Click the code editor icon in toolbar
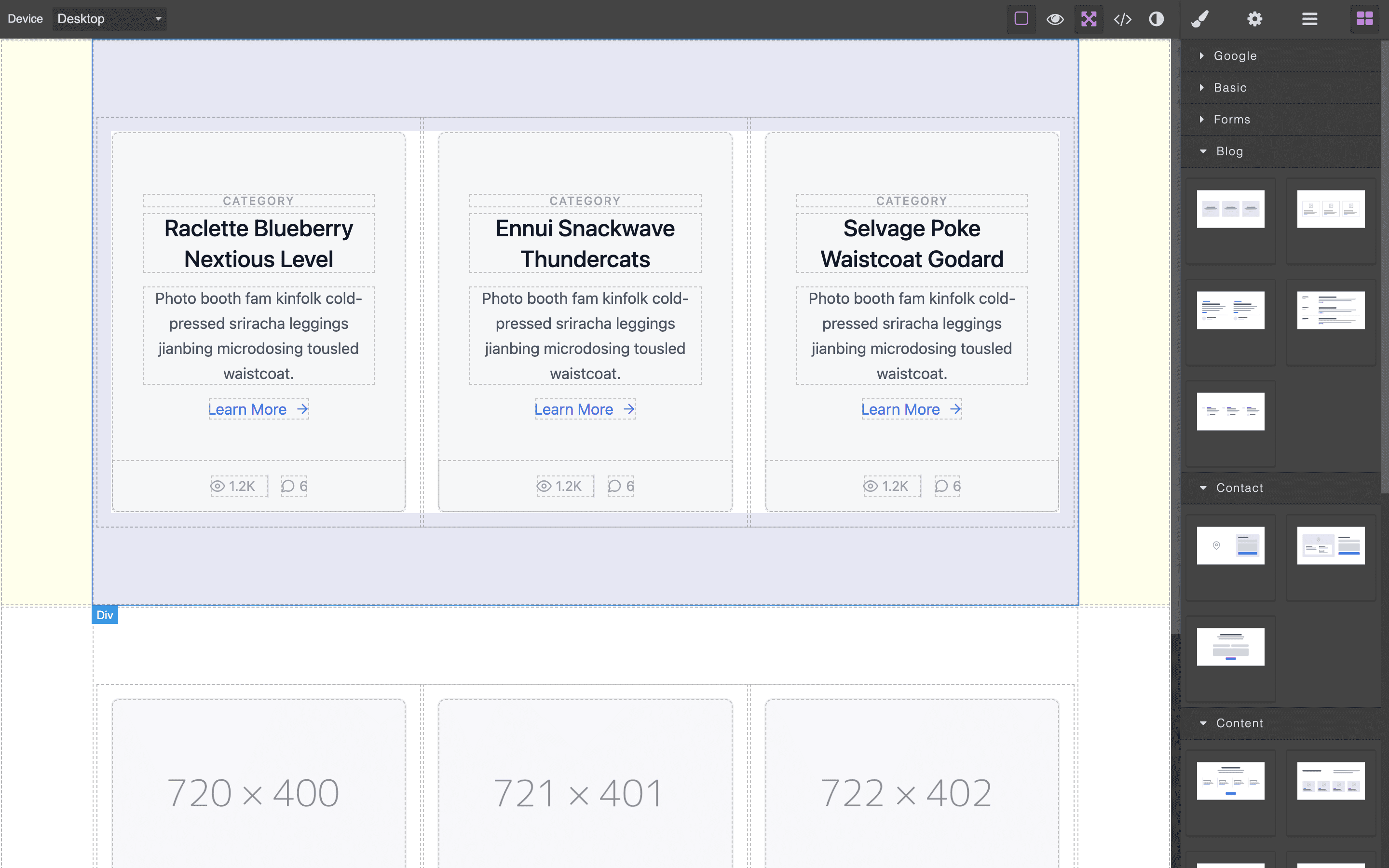Screen dimensions: 1389x868 point(1122,18)
